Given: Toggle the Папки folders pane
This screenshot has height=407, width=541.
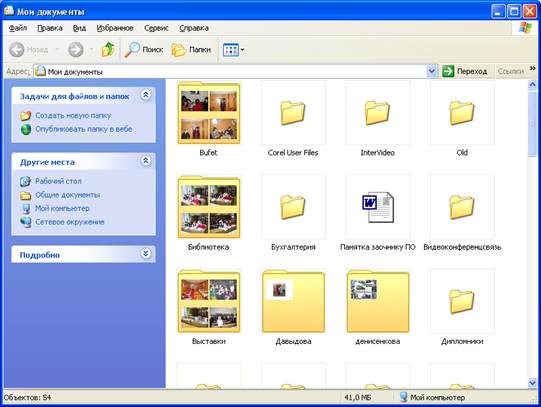Looking at the screenshot, I should pyautogui.click(x=191, y=50).
